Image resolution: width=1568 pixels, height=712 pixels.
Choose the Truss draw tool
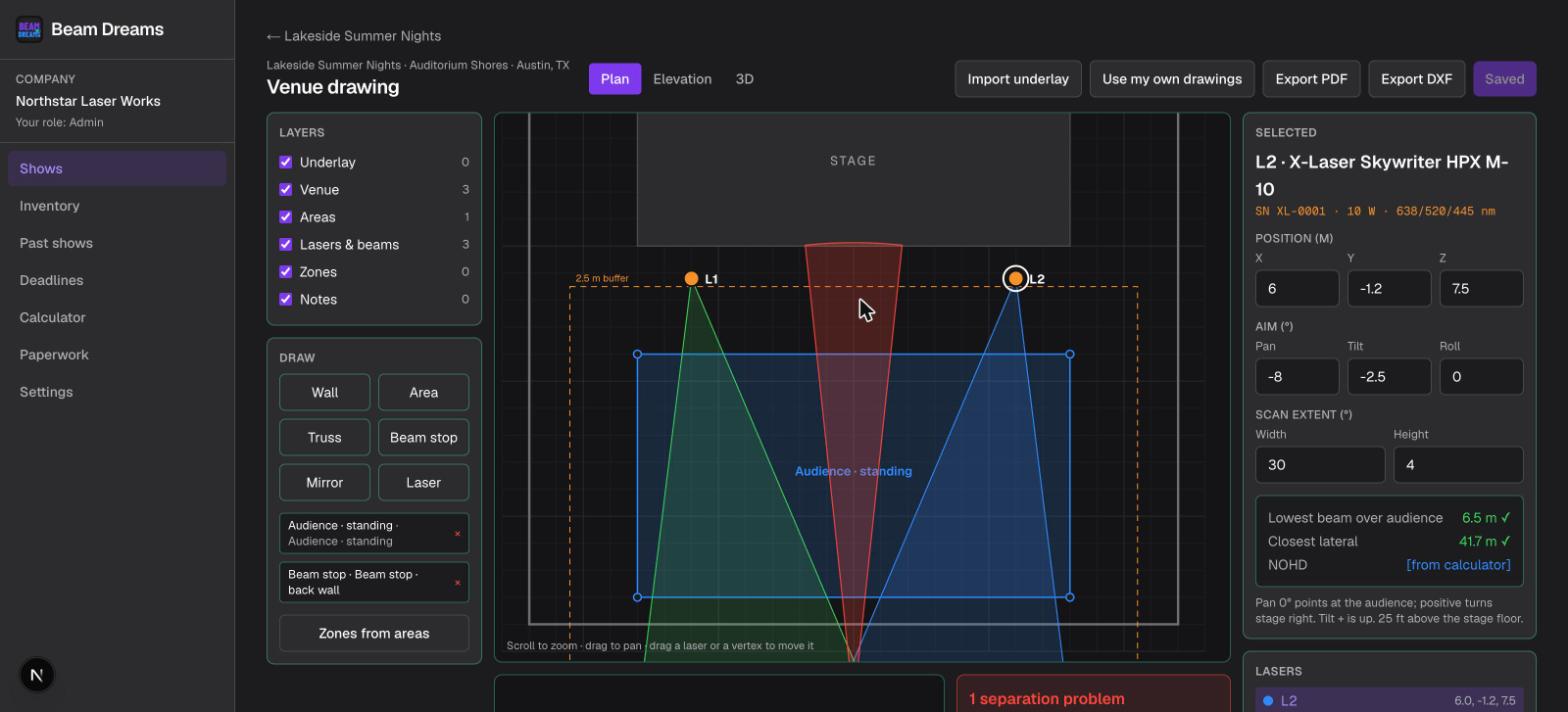[x=325, y=437]
